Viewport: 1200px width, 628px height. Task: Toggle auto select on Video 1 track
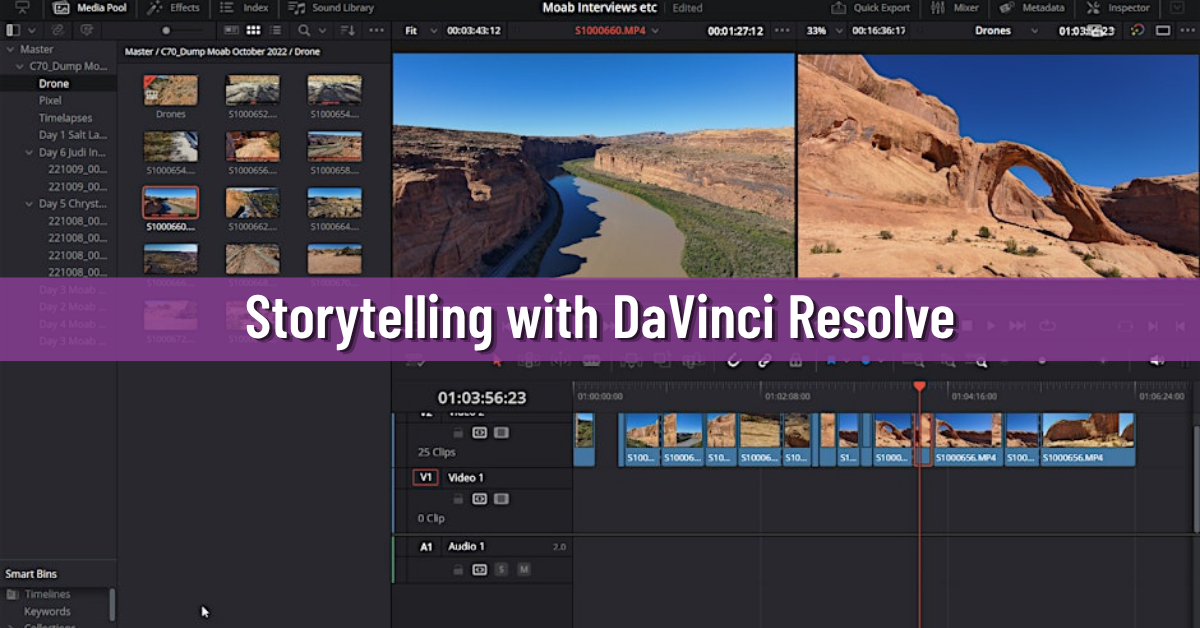tap(480, 498)
